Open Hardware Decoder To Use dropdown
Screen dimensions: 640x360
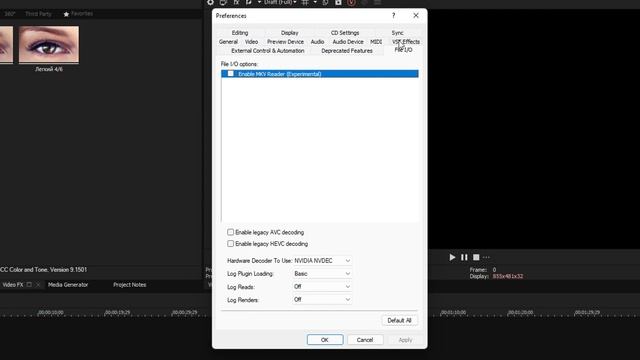[322, 260]
